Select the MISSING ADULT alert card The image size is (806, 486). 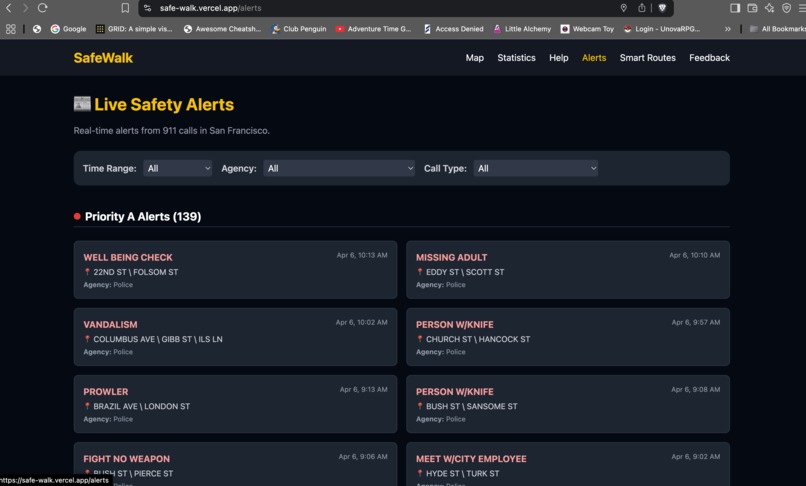coord(568,269)
